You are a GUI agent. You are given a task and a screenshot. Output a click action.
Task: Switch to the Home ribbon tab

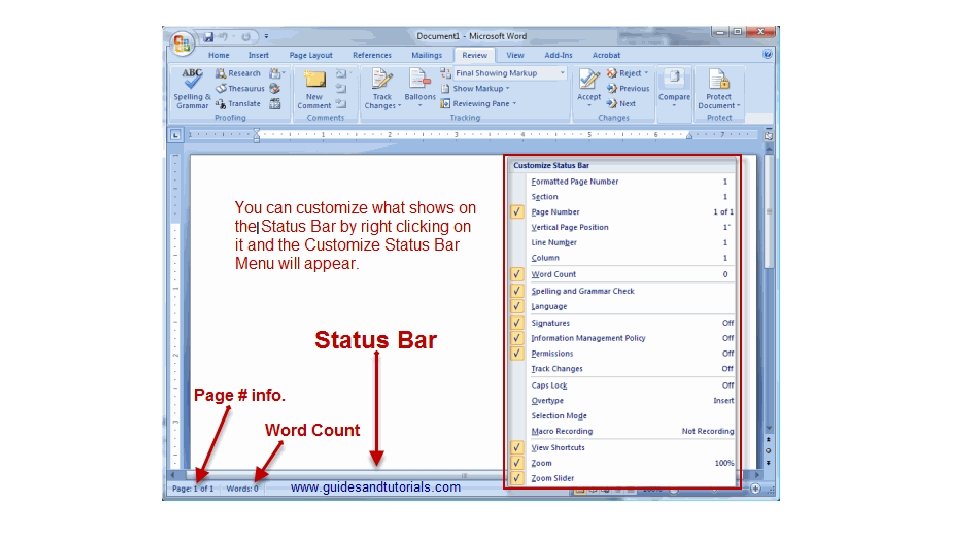219,55
